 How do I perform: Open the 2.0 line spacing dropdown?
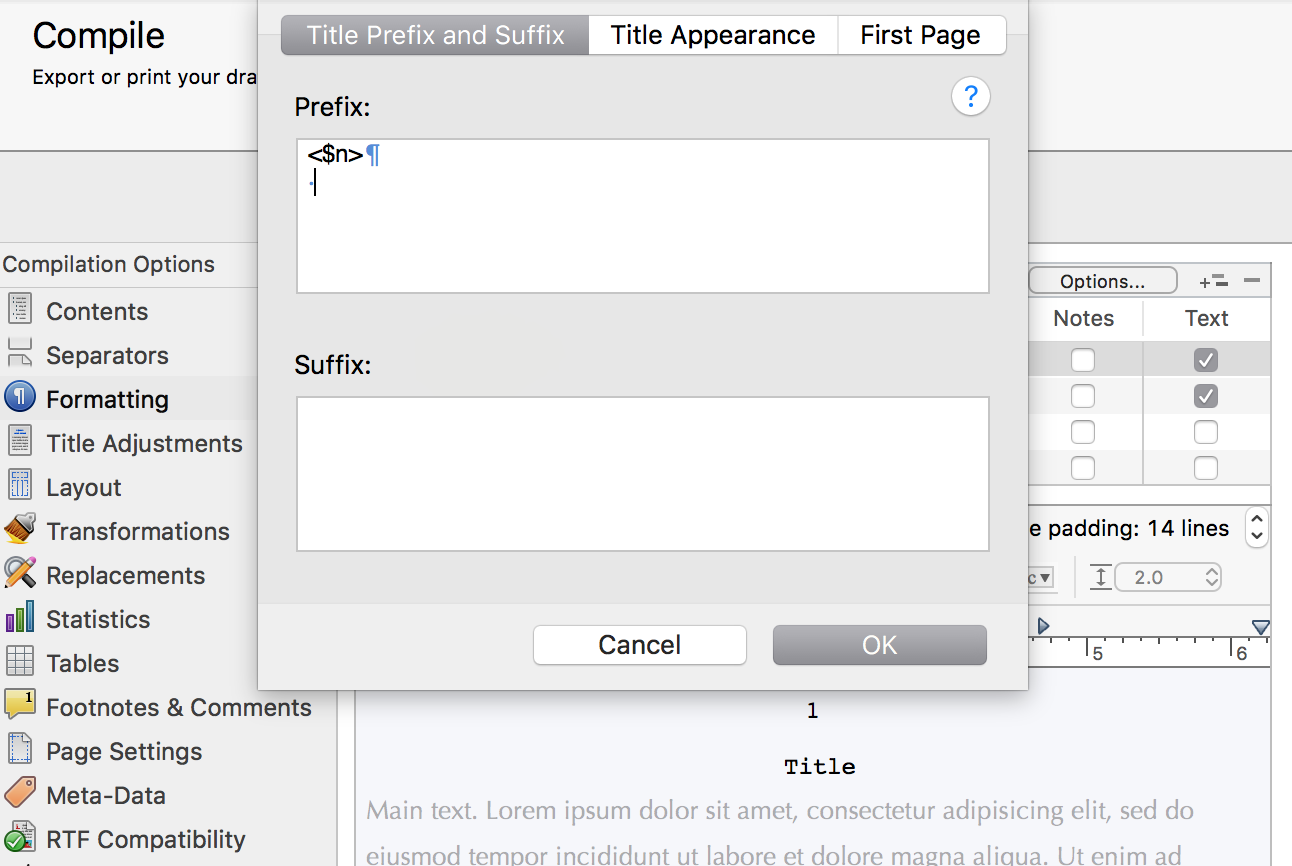tap(1168, 577)
